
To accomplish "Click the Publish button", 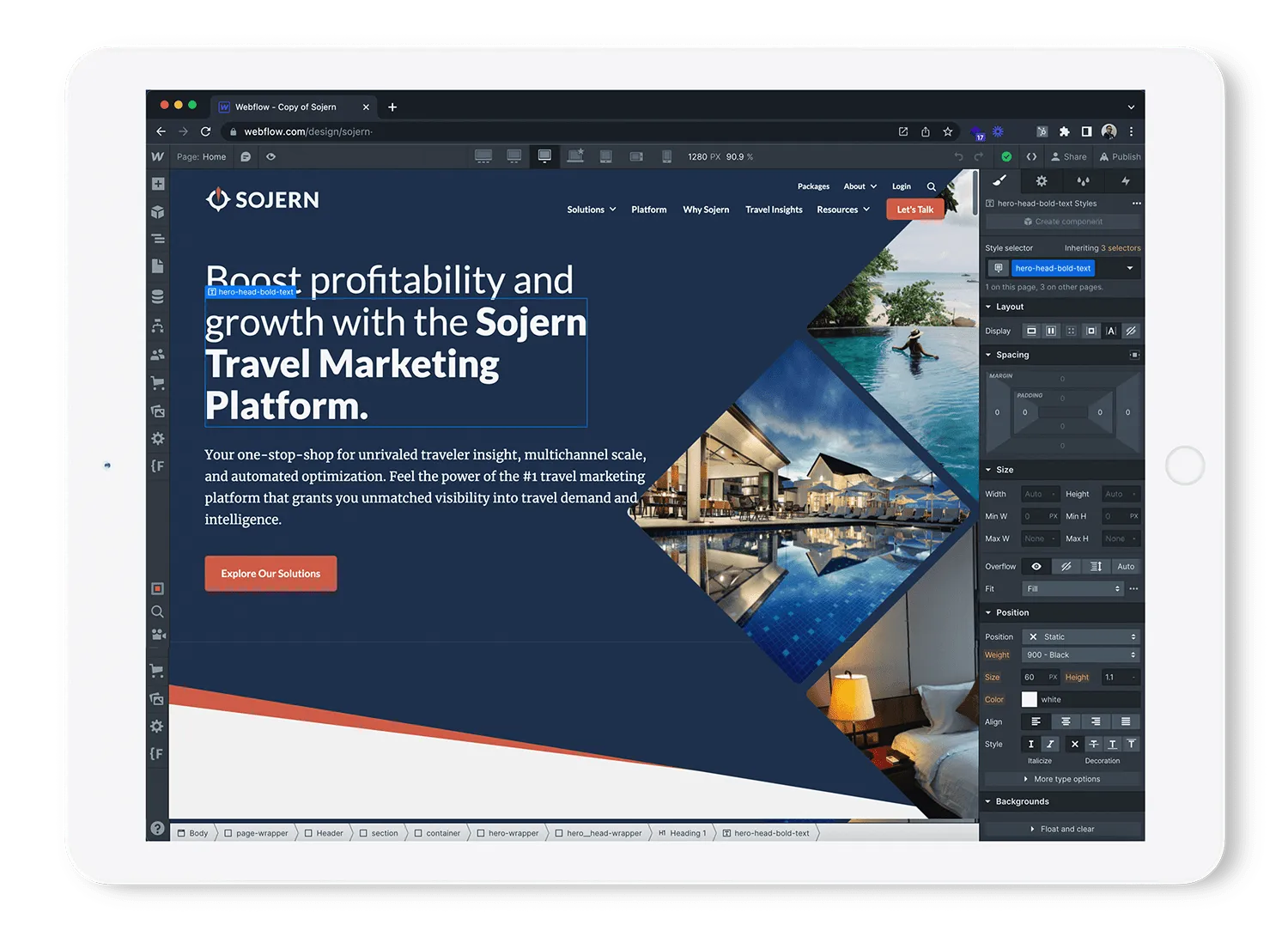I will point(1120,156).
